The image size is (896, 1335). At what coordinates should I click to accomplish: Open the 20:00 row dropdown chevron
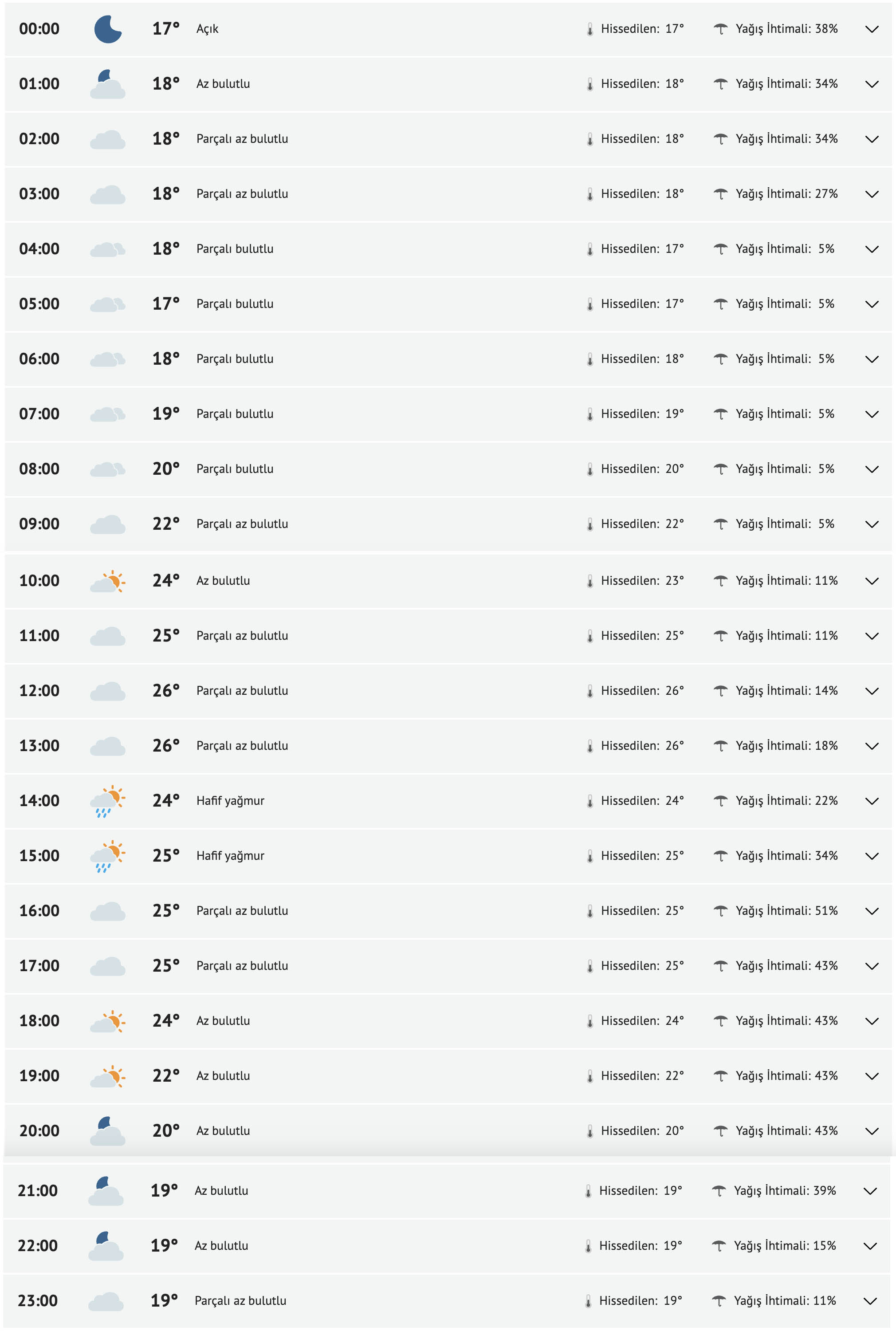point(872,1131)
